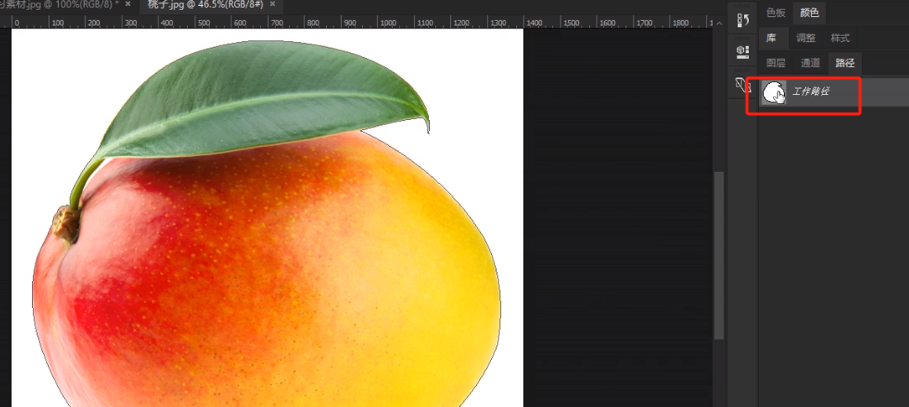Image resolution: width=909 pixels, height=407 pixels.
Task: Switch to the 调整 adjustments tab
Action: click(805, 38)
